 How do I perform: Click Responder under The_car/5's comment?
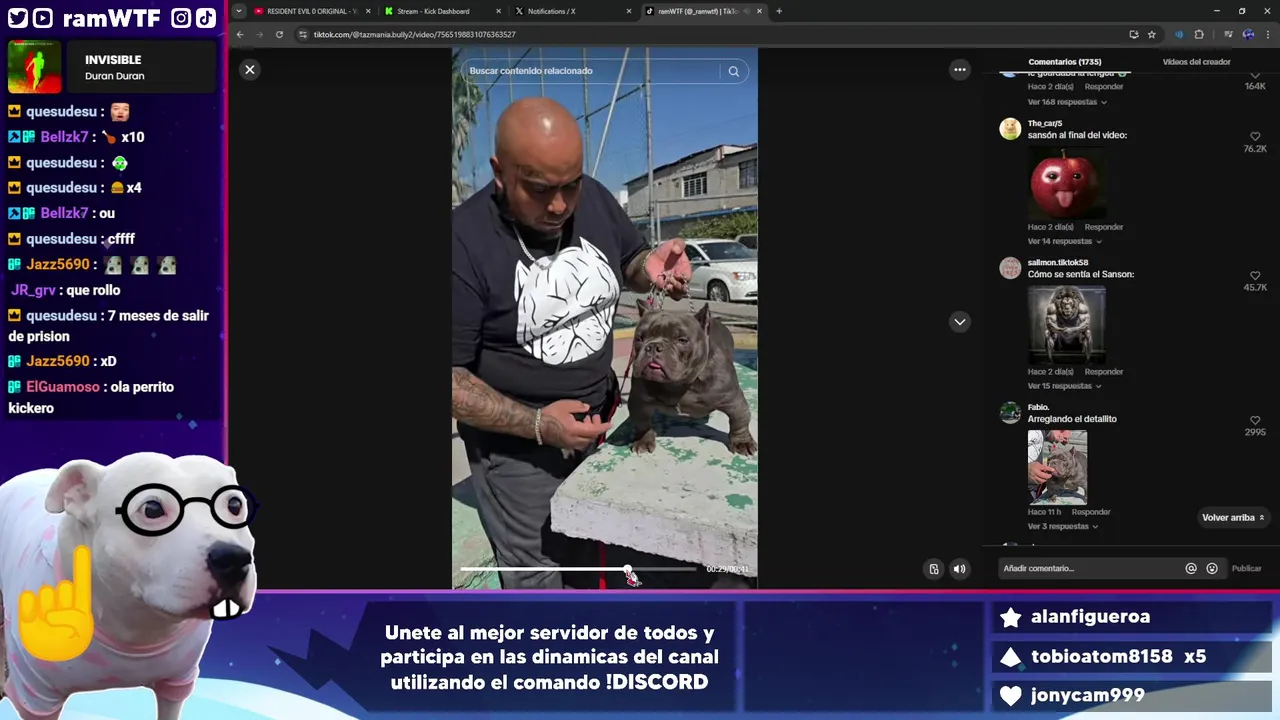pos(1104,227)
